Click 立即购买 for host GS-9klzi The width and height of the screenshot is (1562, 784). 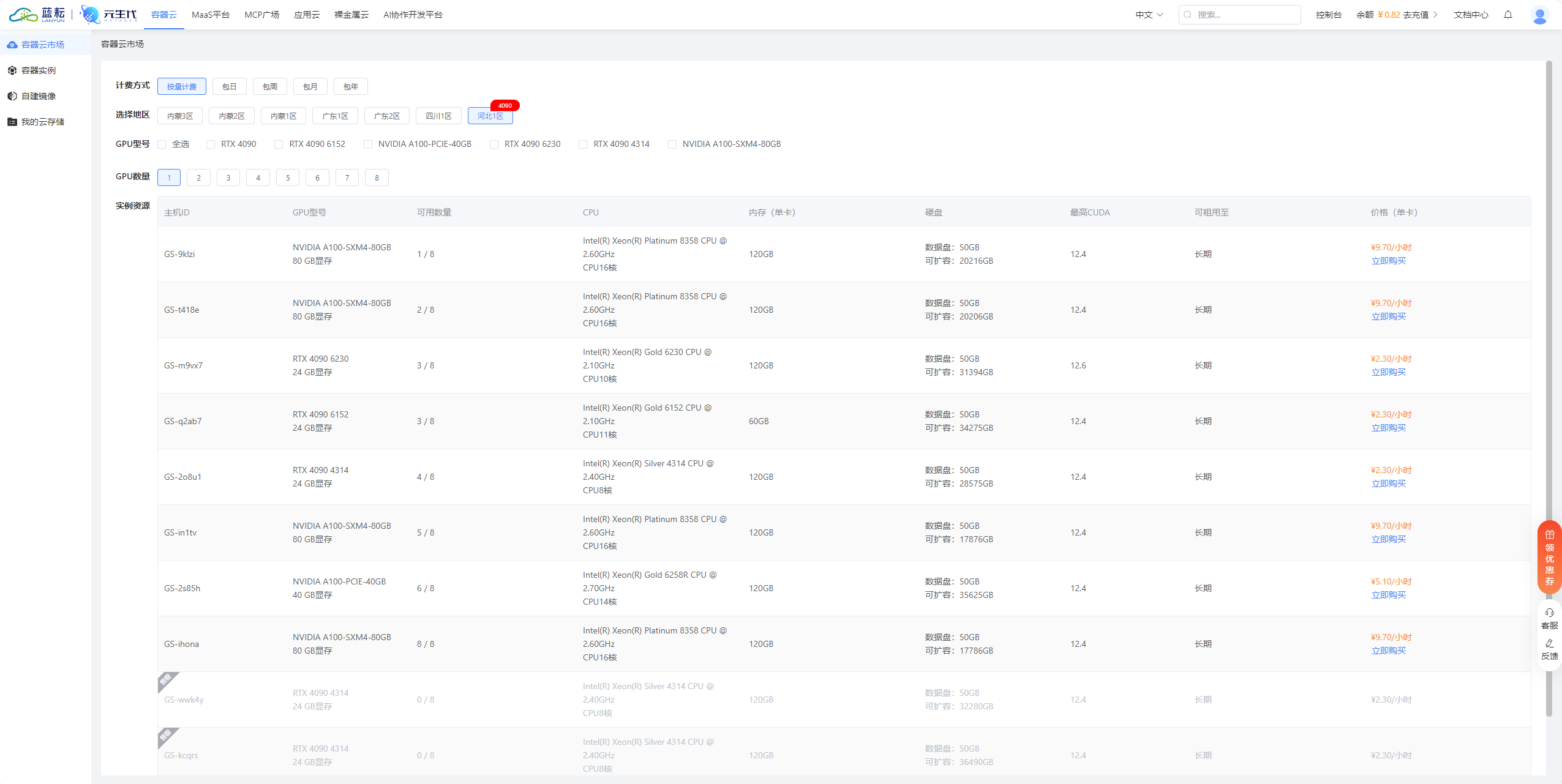click(1388, 261)
